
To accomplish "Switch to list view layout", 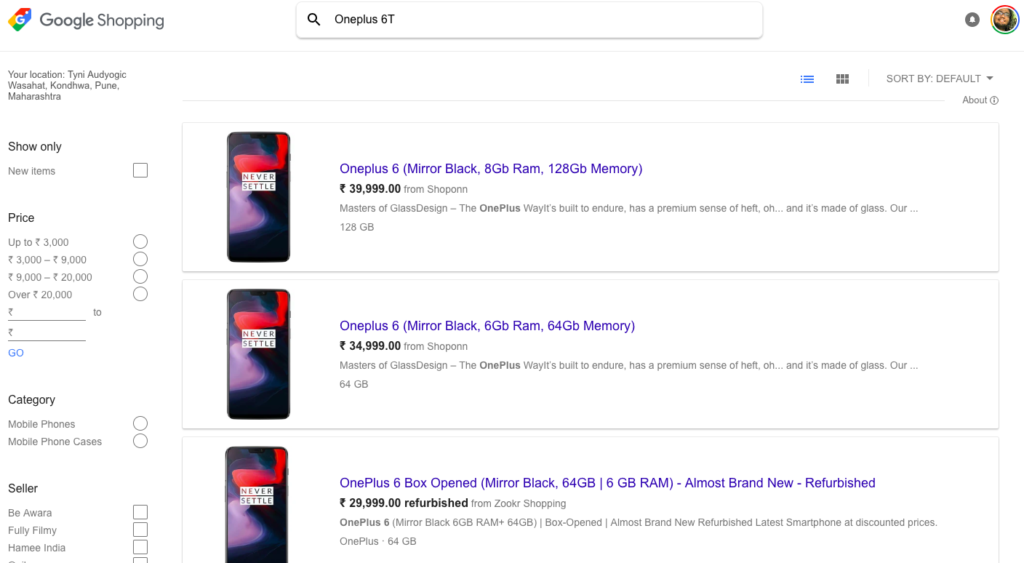I will (807, 79).
